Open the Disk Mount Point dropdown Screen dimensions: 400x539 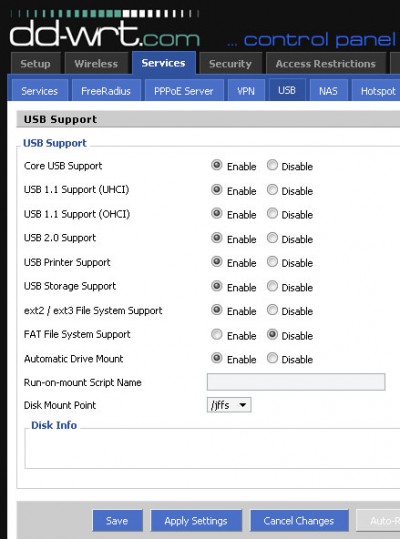(x=229, y=405)
